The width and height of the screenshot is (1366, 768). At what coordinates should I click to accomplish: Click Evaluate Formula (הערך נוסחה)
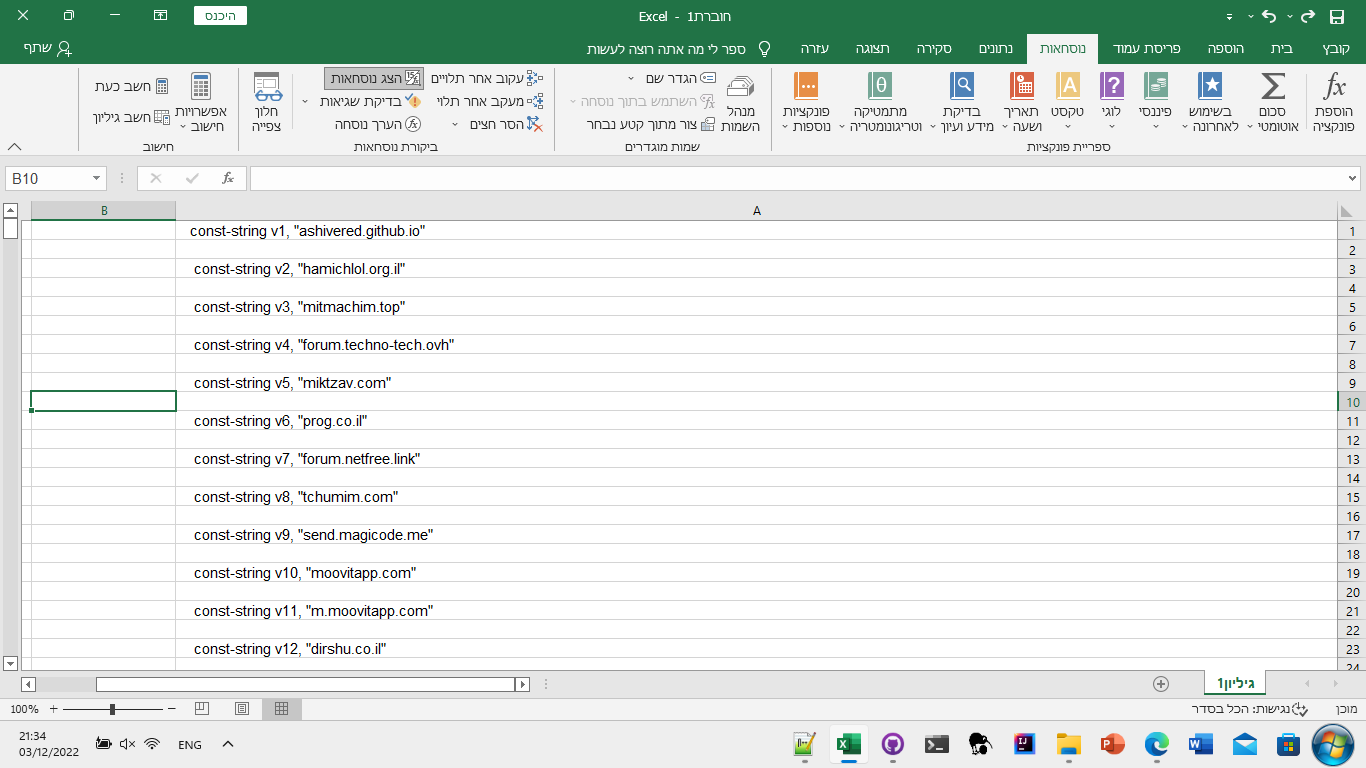[378, 124]
